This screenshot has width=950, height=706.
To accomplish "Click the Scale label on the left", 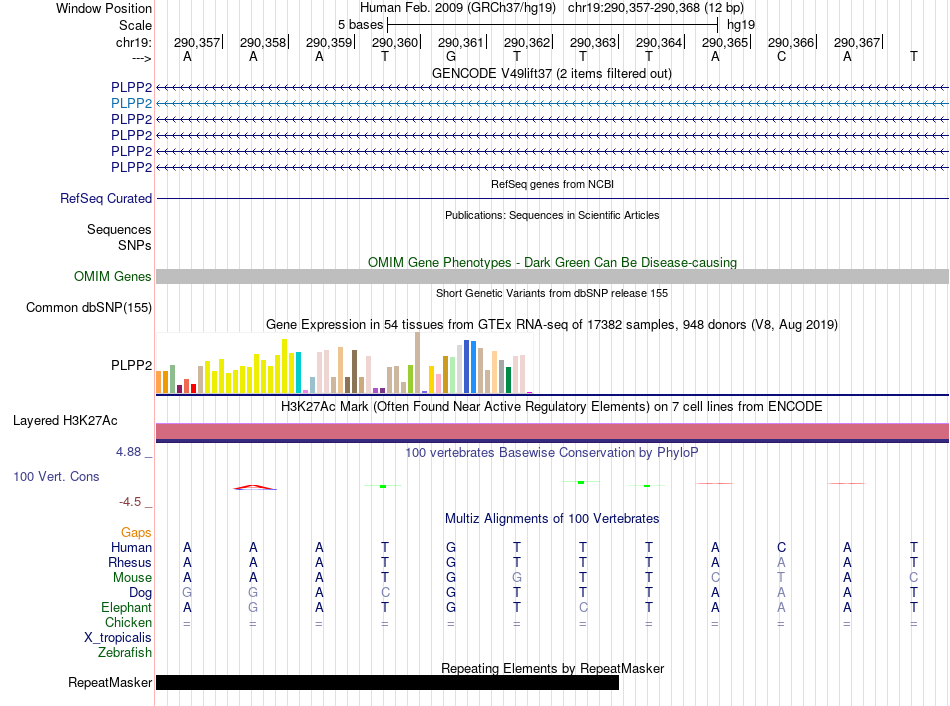I will [x=135, y=25].
